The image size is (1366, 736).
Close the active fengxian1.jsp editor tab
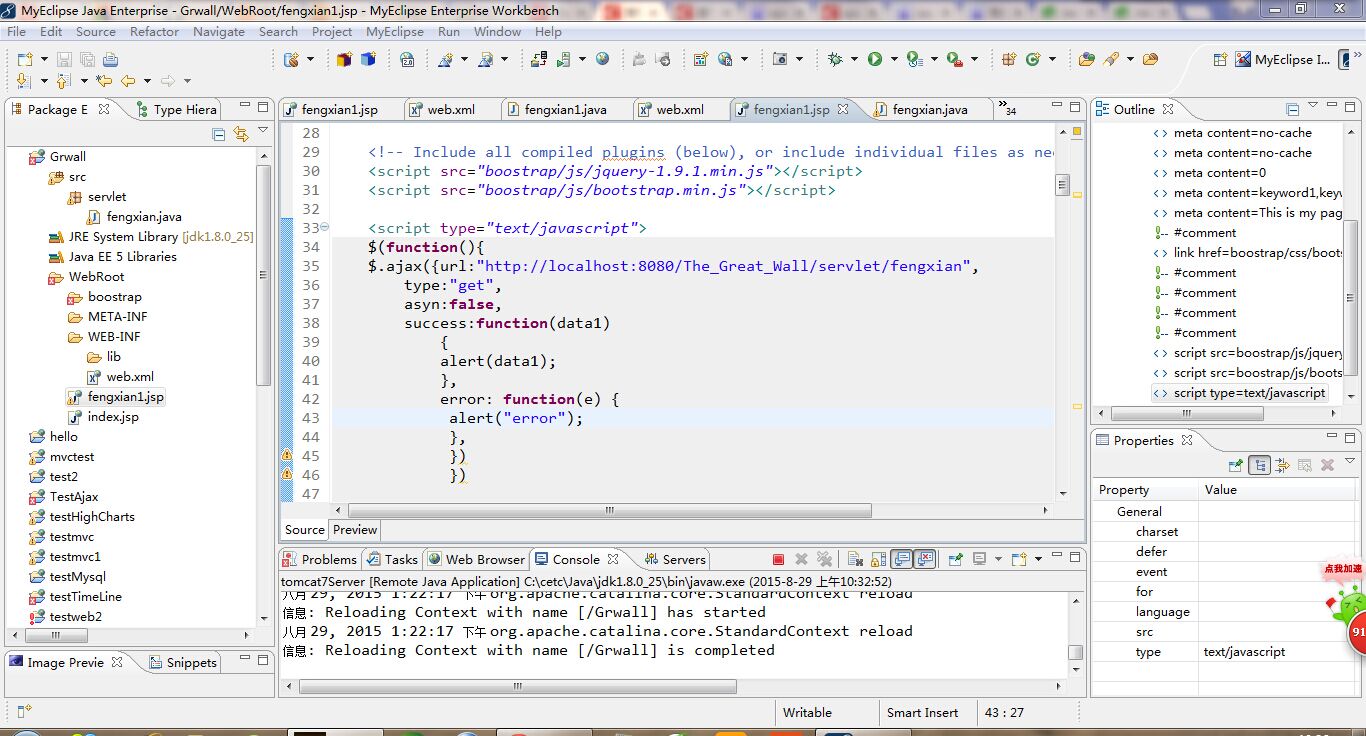[x=843, y=109]
